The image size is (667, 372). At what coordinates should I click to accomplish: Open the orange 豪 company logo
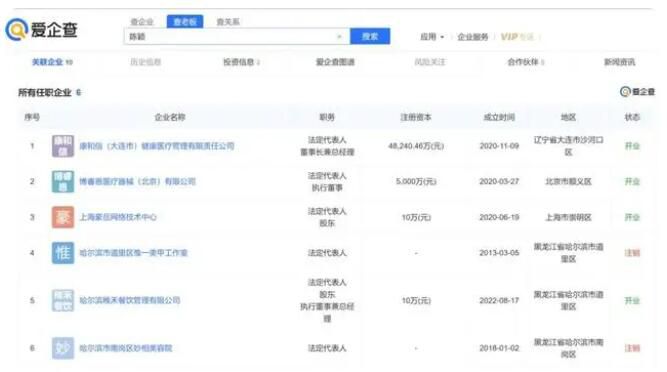point(63,217)
